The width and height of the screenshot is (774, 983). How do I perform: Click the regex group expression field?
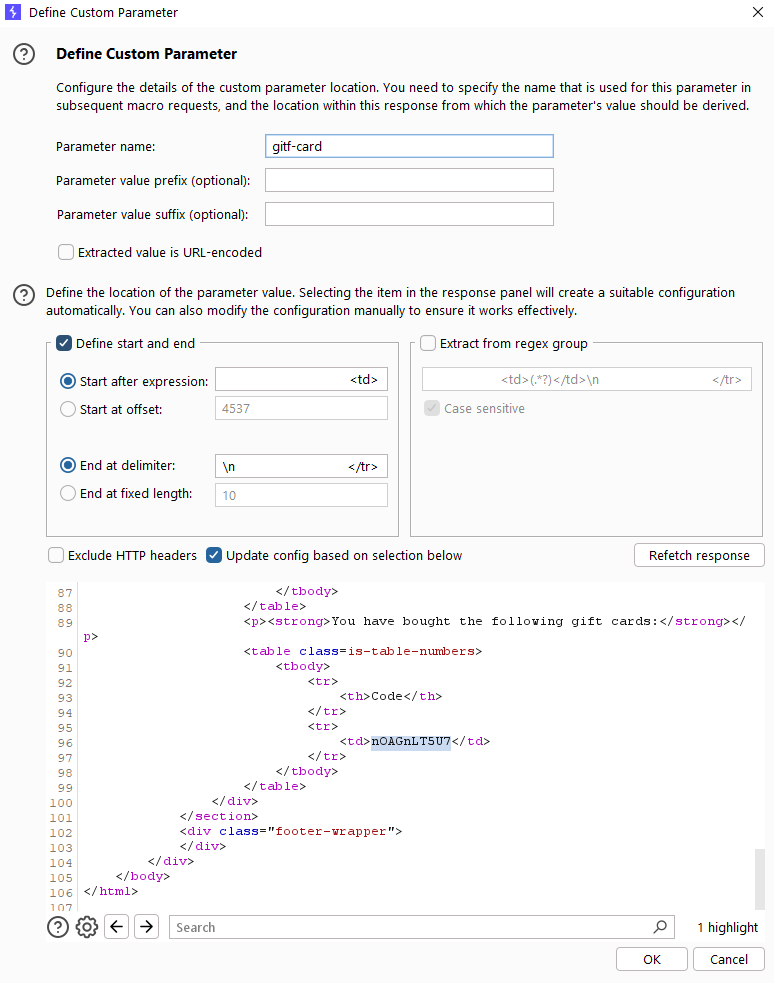coord(587,379)
